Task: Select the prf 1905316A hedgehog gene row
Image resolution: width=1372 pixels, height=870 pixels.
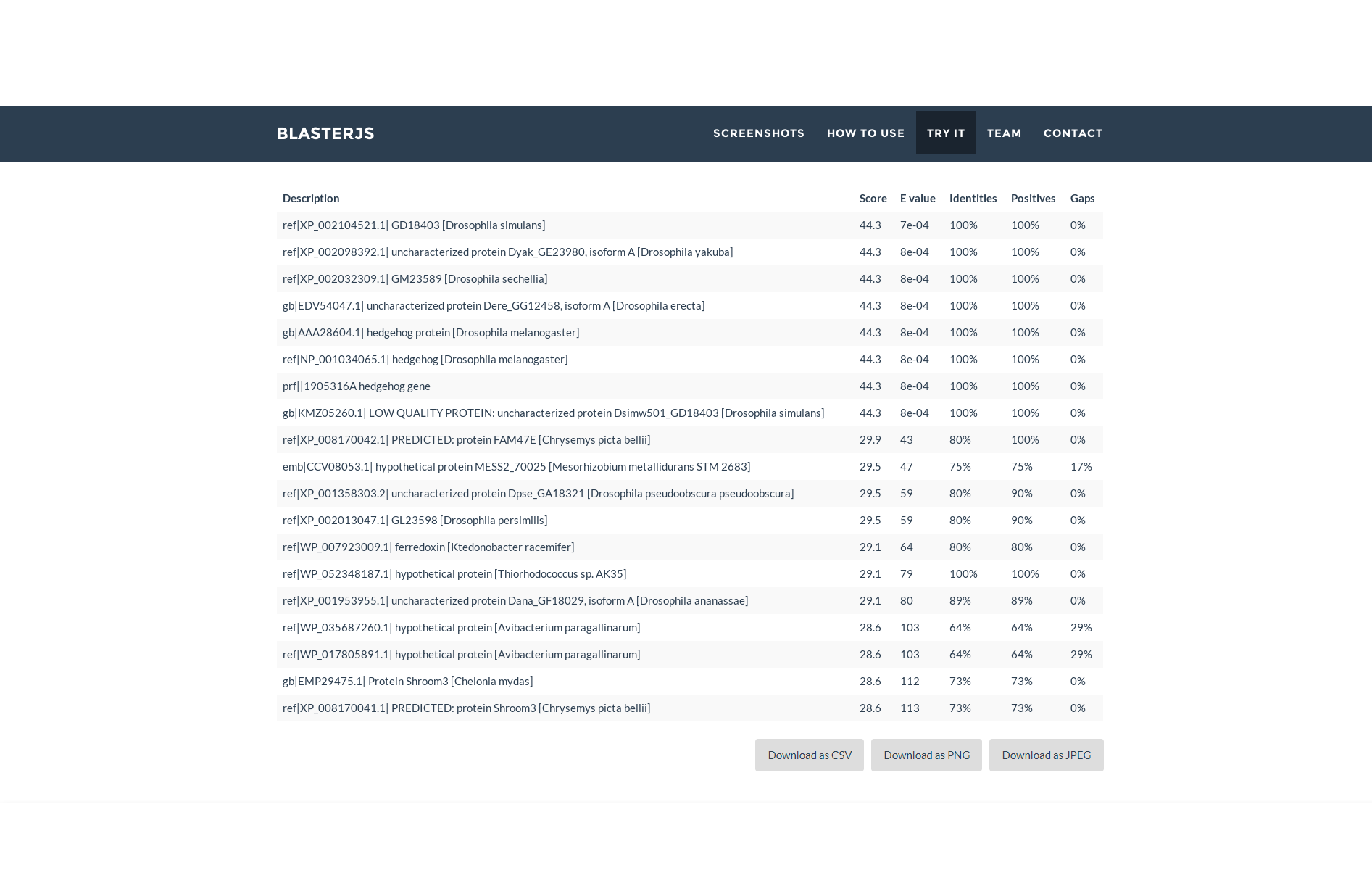Action: coord(357,386)
